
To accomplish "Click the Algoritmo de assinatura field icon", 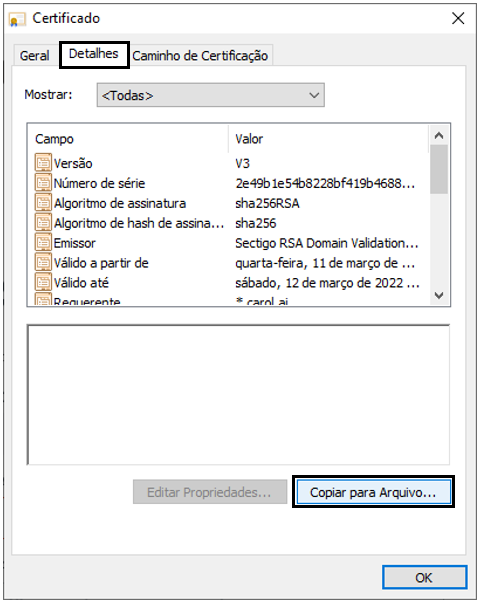I will click(x=43, y=202).
